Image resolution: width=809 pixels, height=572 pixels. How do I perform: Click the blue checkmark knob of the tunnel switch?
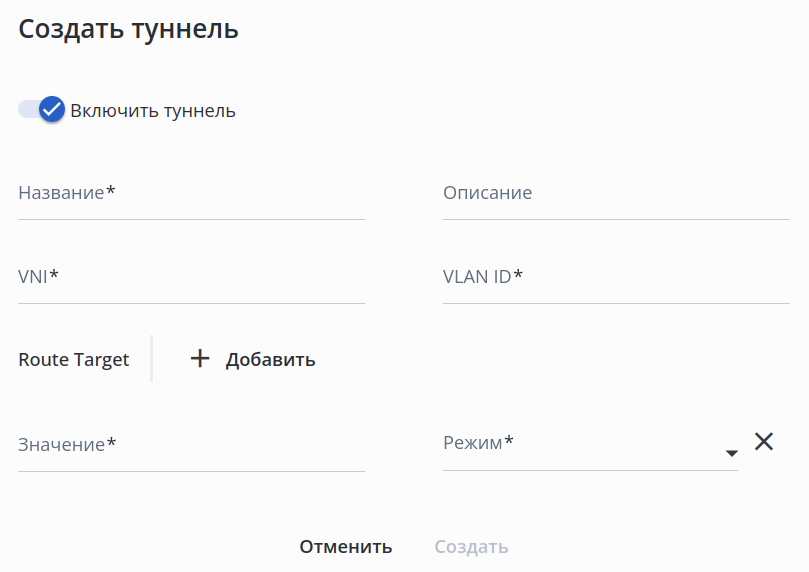(x=52, y=110)
